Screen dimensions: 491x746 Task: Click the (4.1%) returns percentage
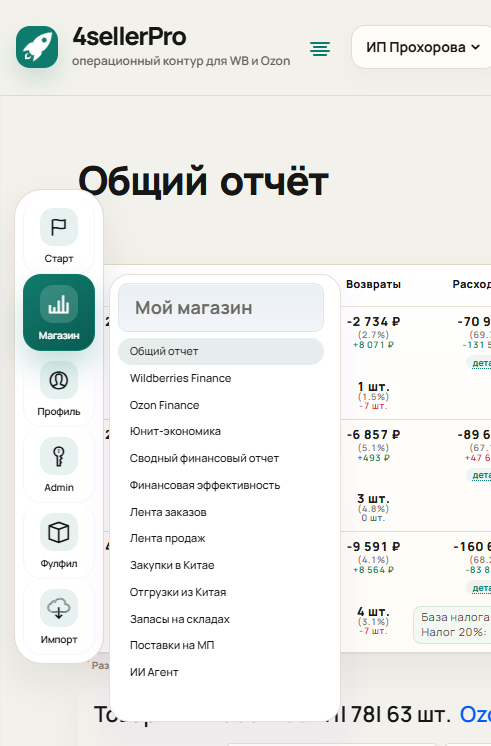coord(373,560)
